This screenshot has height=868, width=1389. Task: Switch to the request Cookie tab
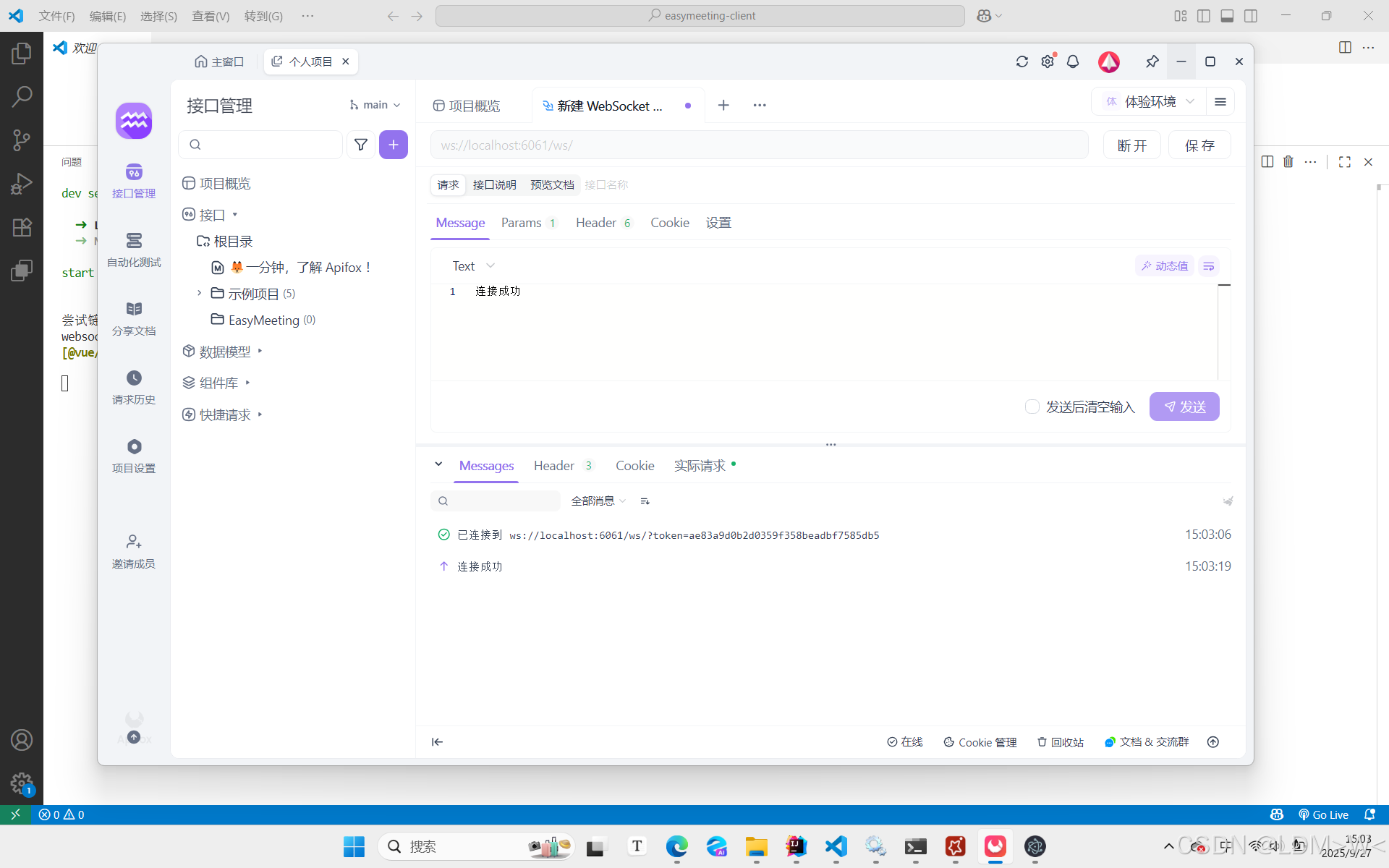click(670, 223)
